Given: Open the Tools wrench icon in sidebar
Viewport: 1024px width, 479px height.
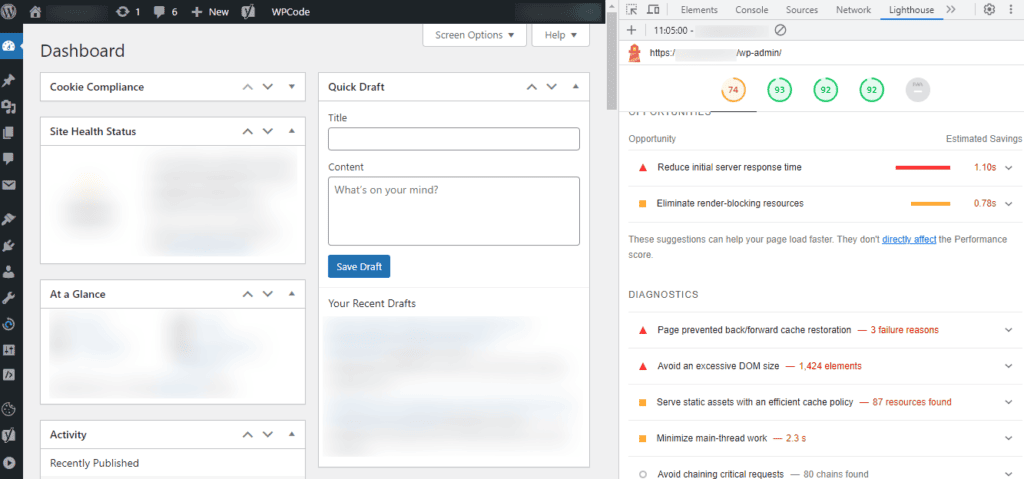Looking at the screenshot, I should pos(9,297).
